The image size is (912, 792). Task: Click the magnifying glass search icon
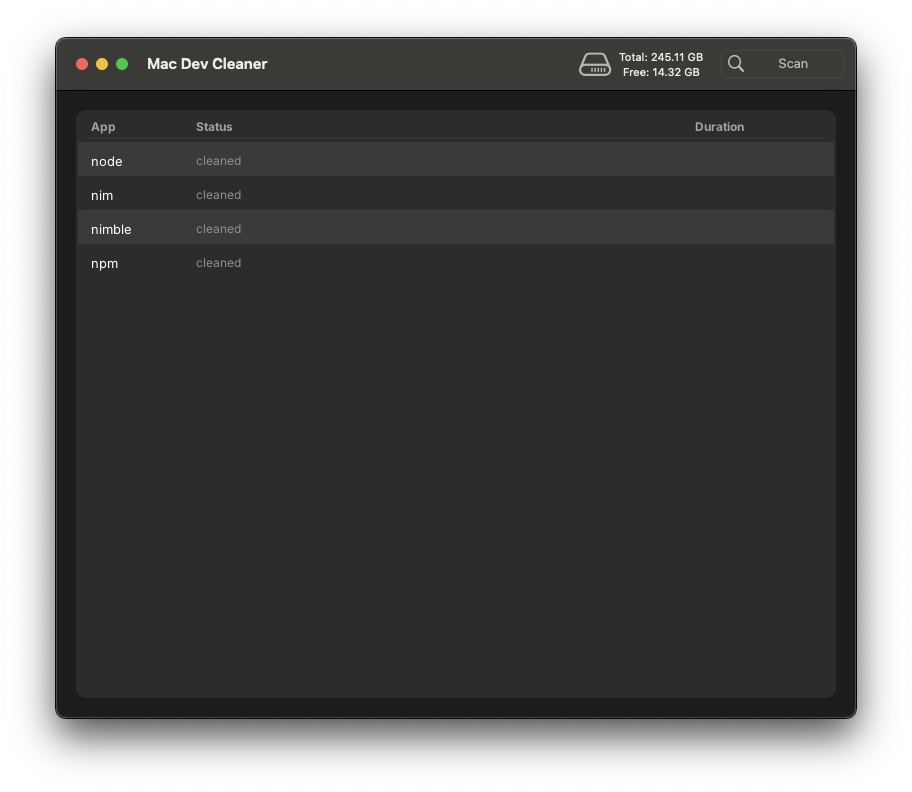(736, 63)
